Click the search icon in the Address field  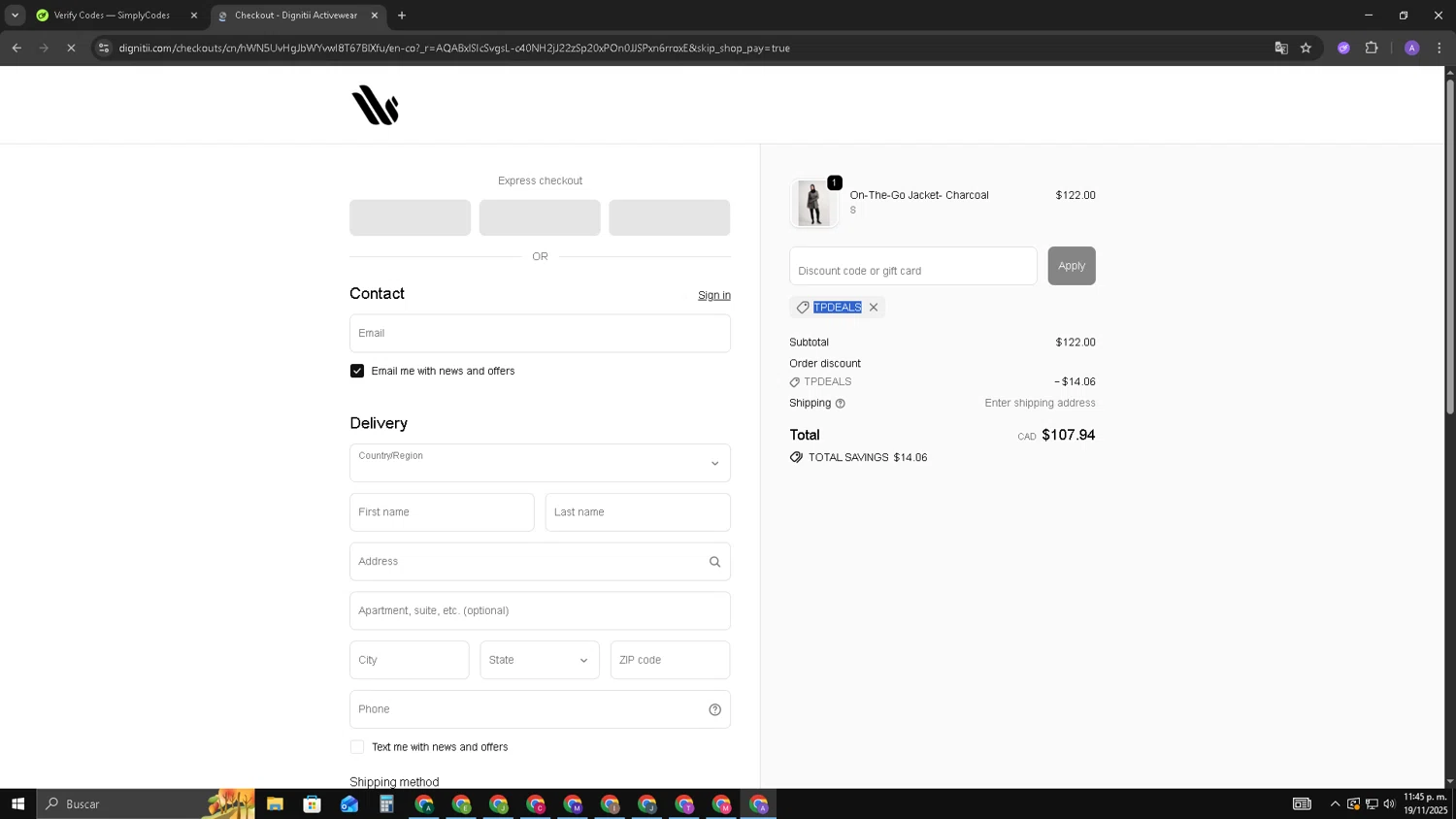(x=714, y=562)
